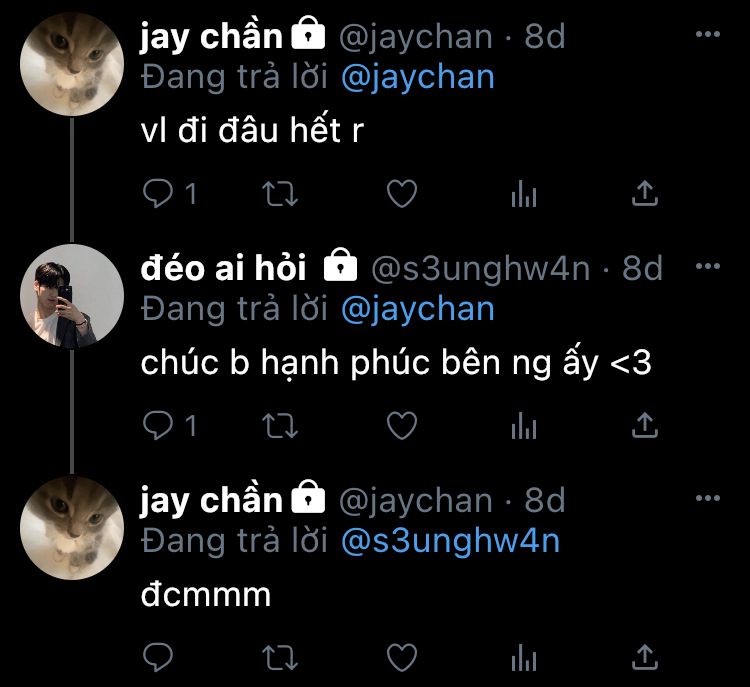Screen dimensions: 750x687
Task: Open the cat avatar on top tweet
Action: coord(72,65)
